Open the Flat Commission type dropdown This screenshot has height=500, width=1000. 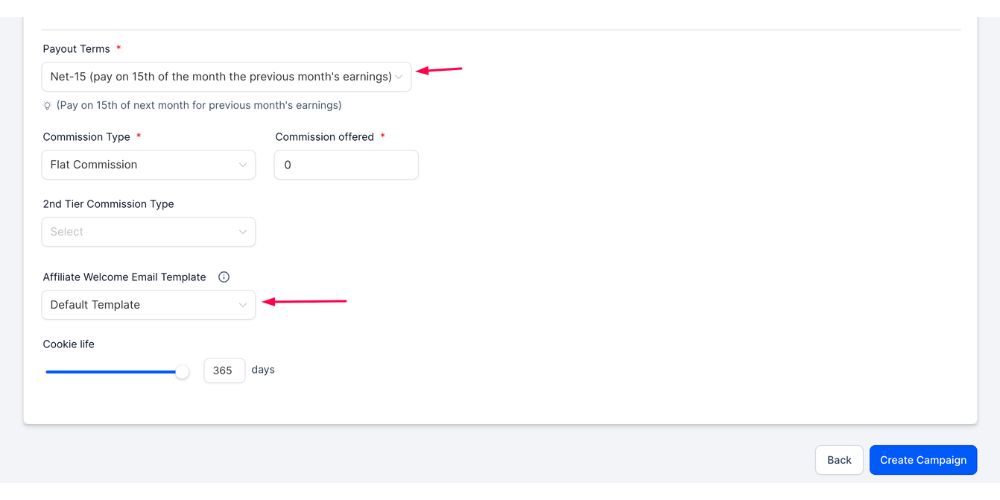(x=149, y=165)
